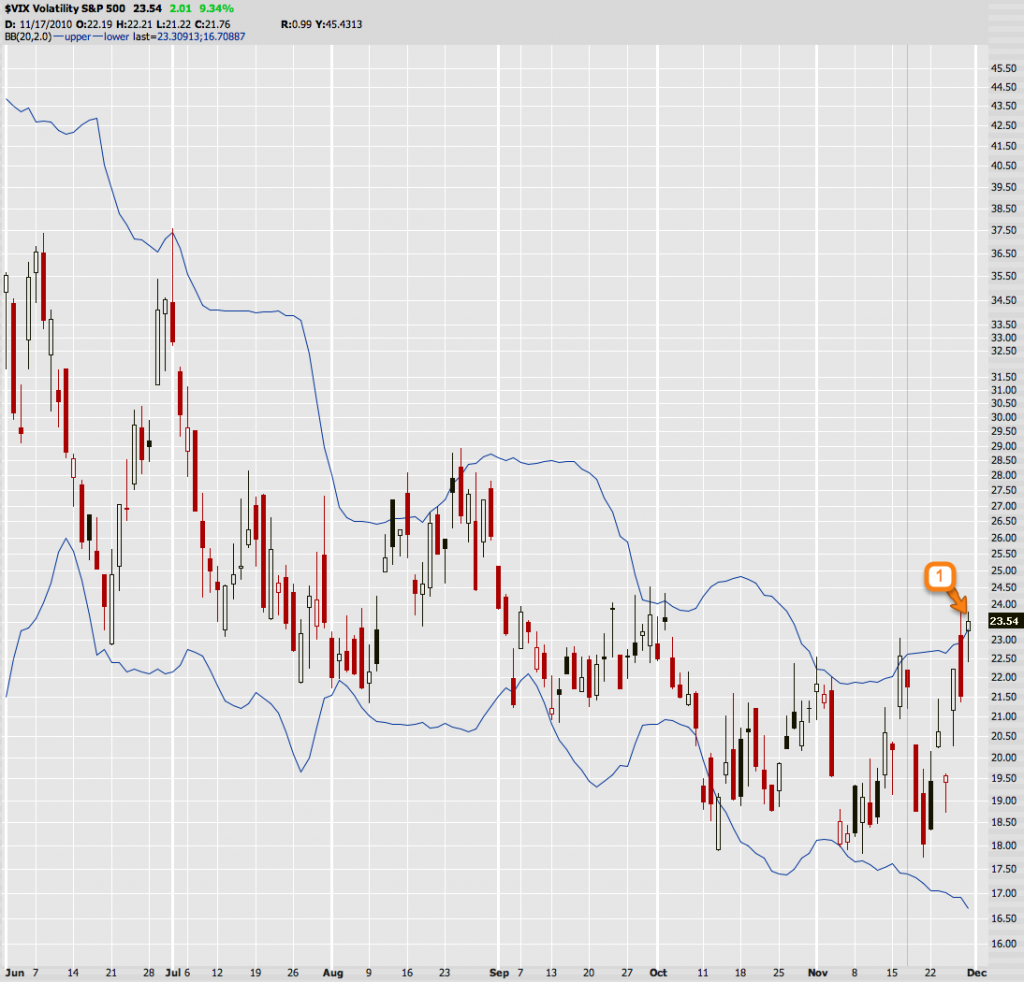Click the 30.00 label on price axis
The width and height of the screenshot is (1024, 982).
point(1001,417)
